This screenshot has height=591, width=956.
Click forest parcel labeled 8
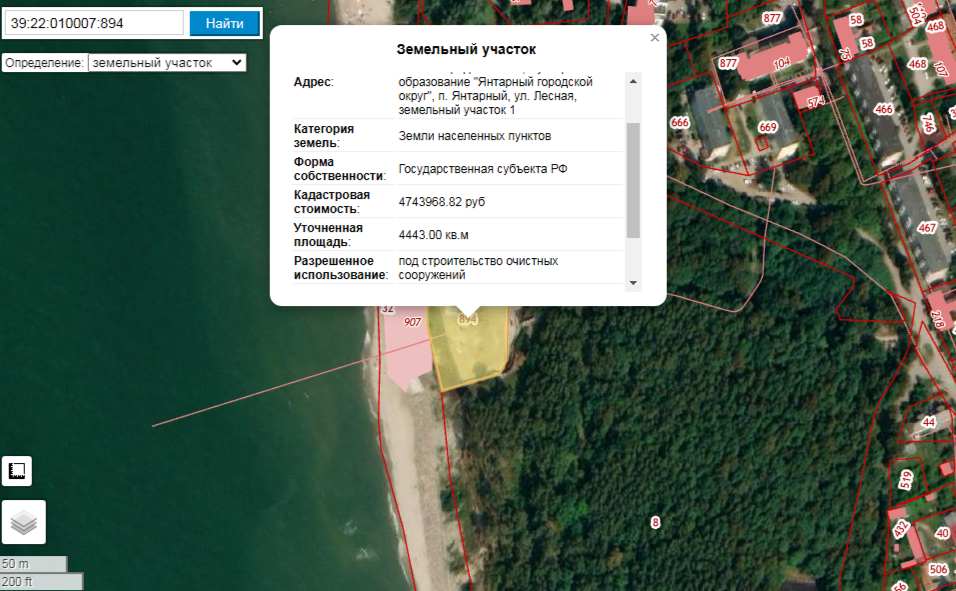pyautogui.click(x=655, y=522)
